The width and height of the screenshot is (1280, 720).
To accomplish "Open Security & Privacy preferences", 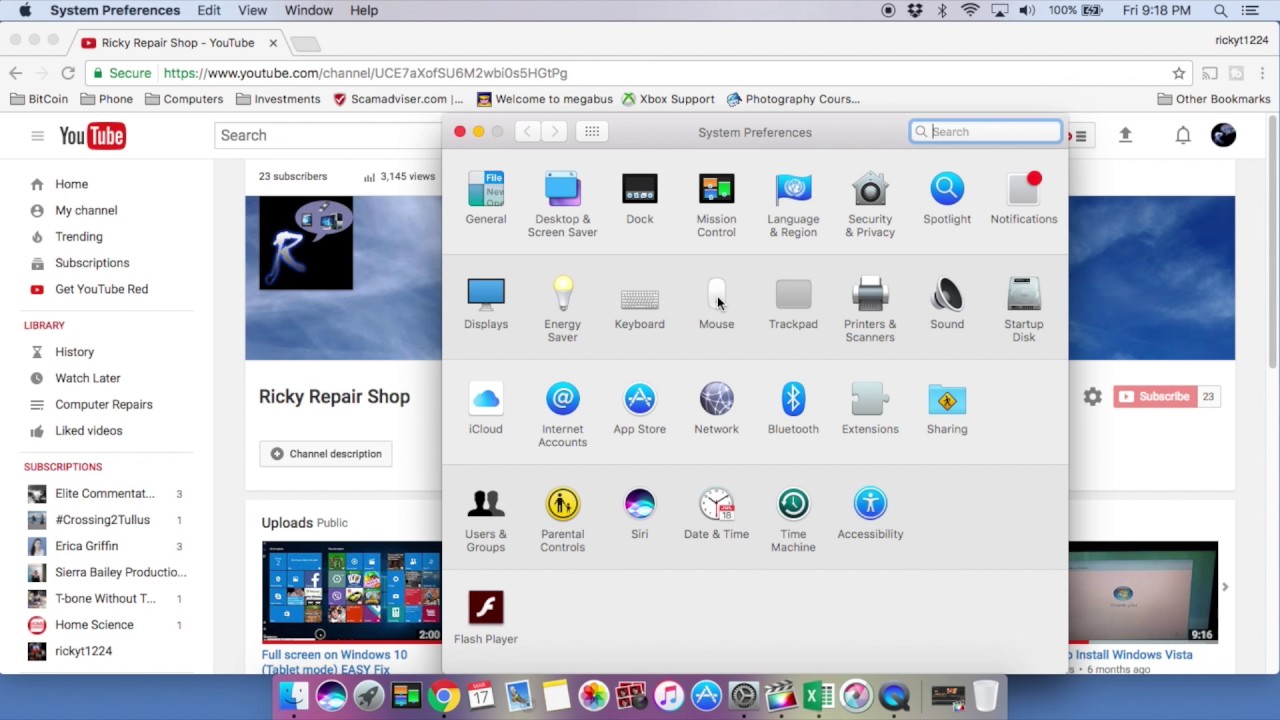I will pyautogui.click(x=870, y=204).
